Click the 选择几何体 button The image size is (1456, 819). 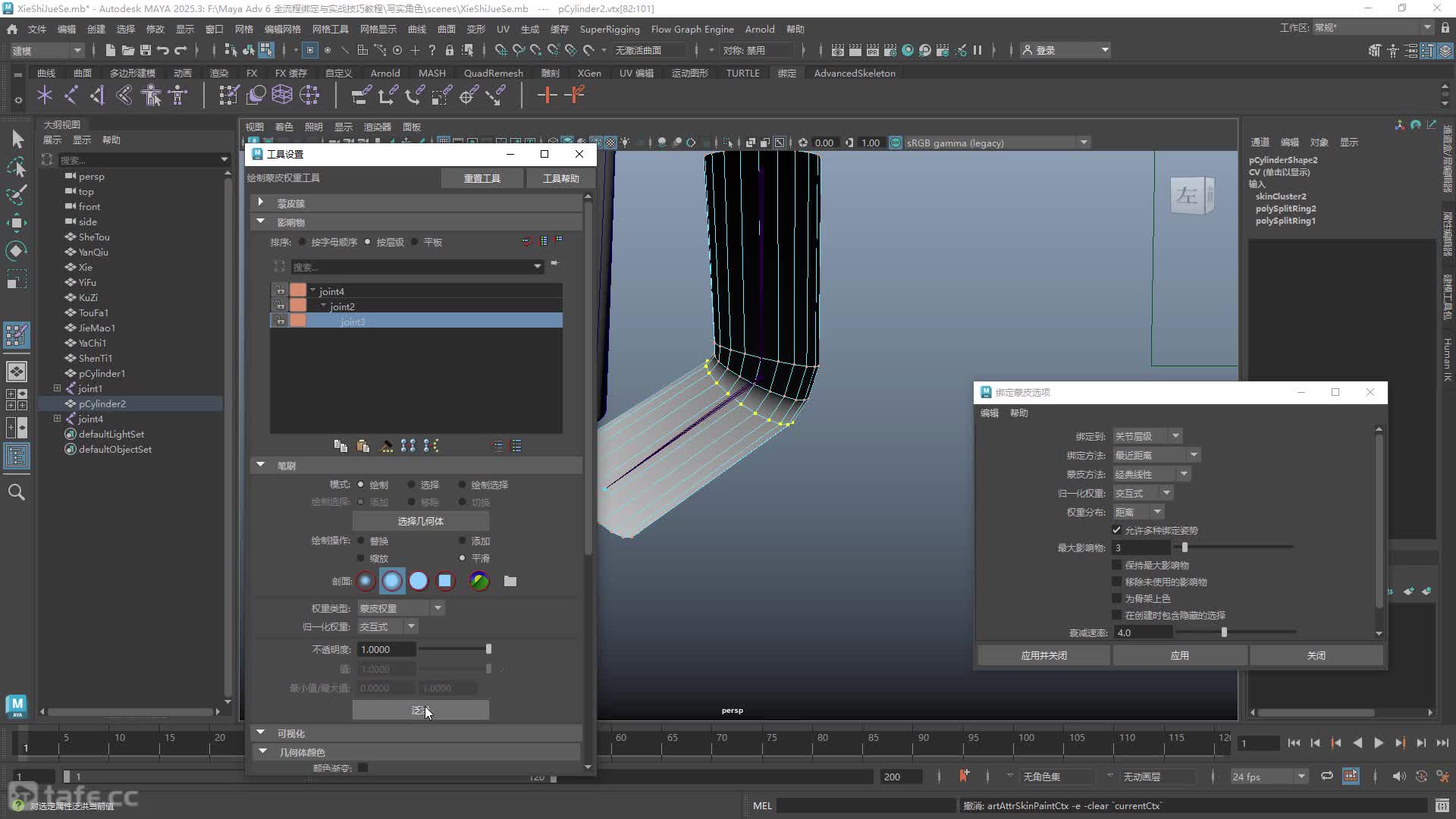coord(421,521)
